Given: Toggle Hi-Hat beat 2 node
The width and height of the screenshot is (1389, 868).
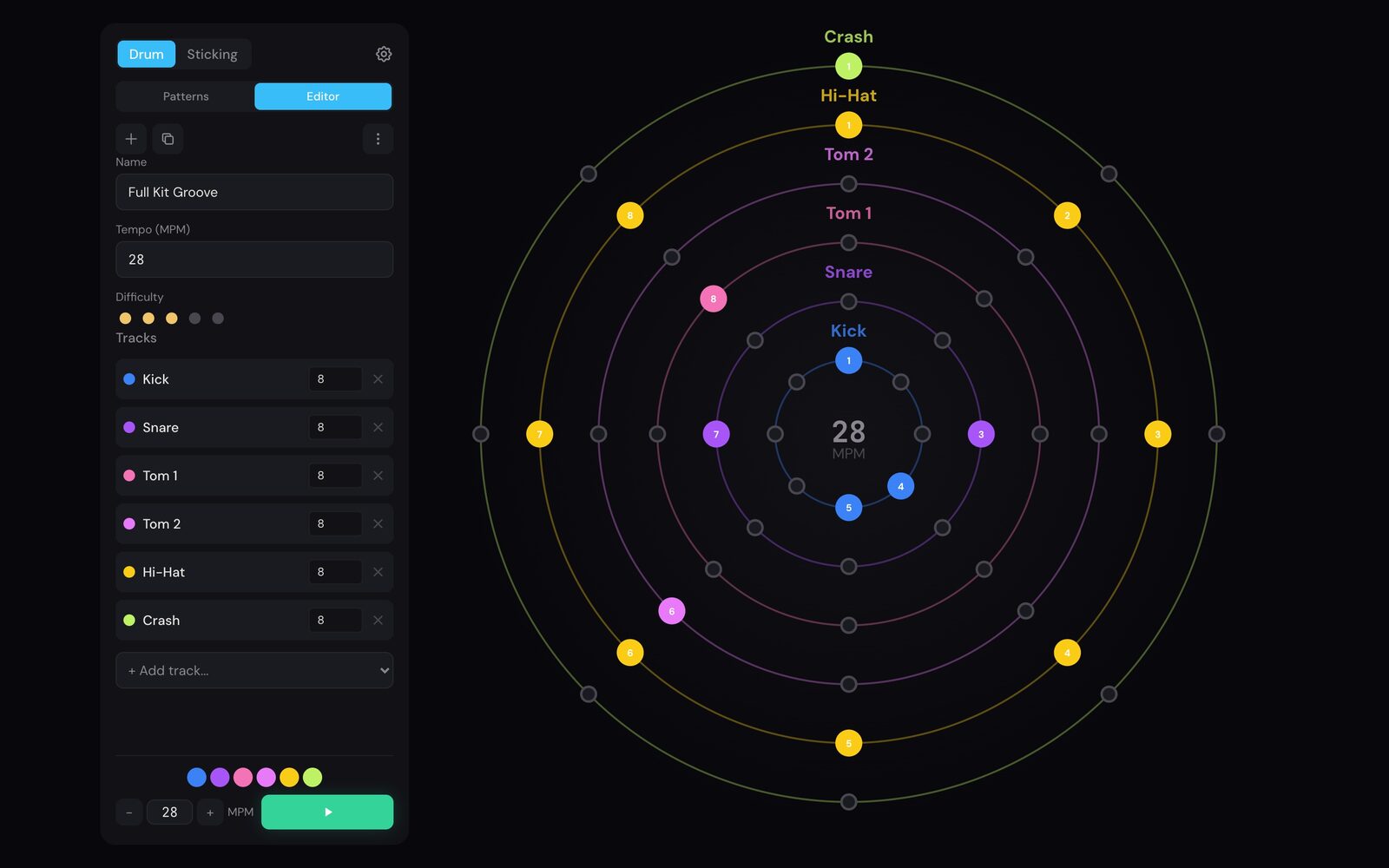Looking at the screenshot, I should click(x=1067, y=215).
